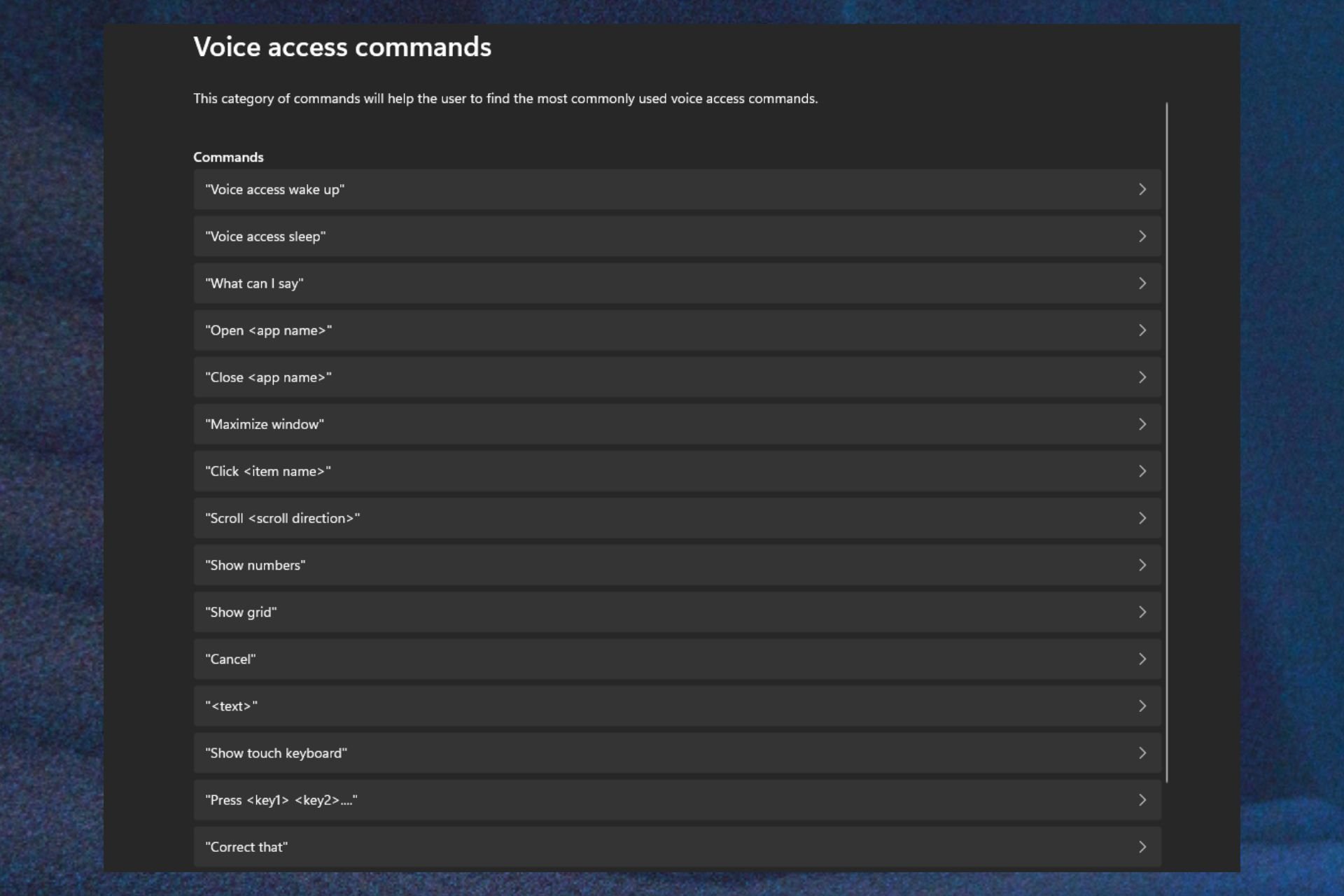Click the vertical scrollbar of commands list

click(x=1167, y=442)
